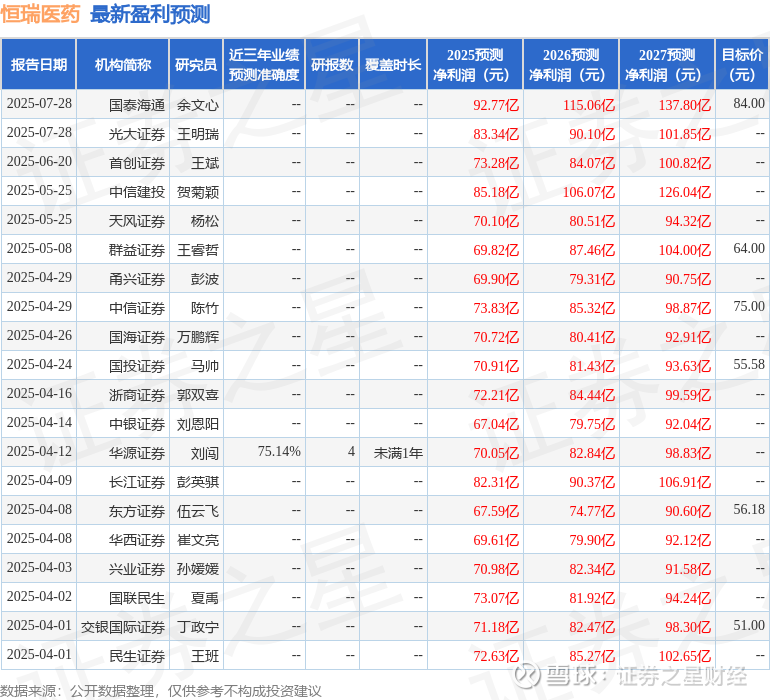Click the 目标价 column header

tap(742, 65)
